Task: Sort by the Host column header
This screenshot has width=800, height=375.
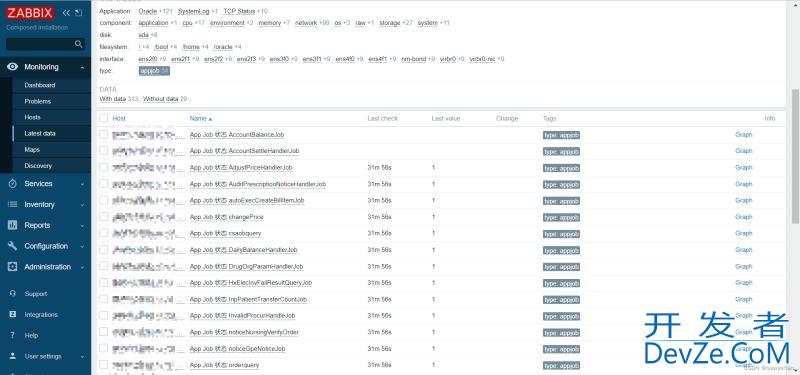Action: point(119,118)
